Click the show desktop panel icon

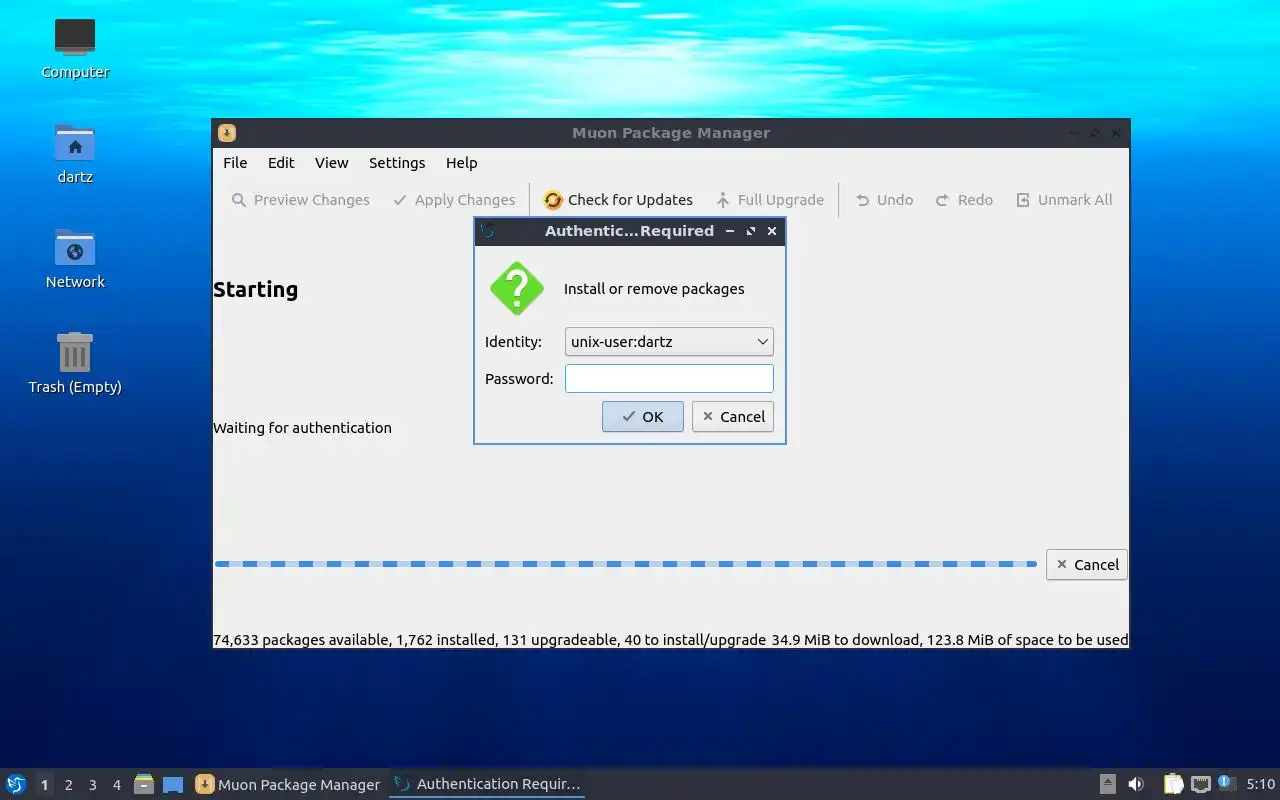pos(173,785)
